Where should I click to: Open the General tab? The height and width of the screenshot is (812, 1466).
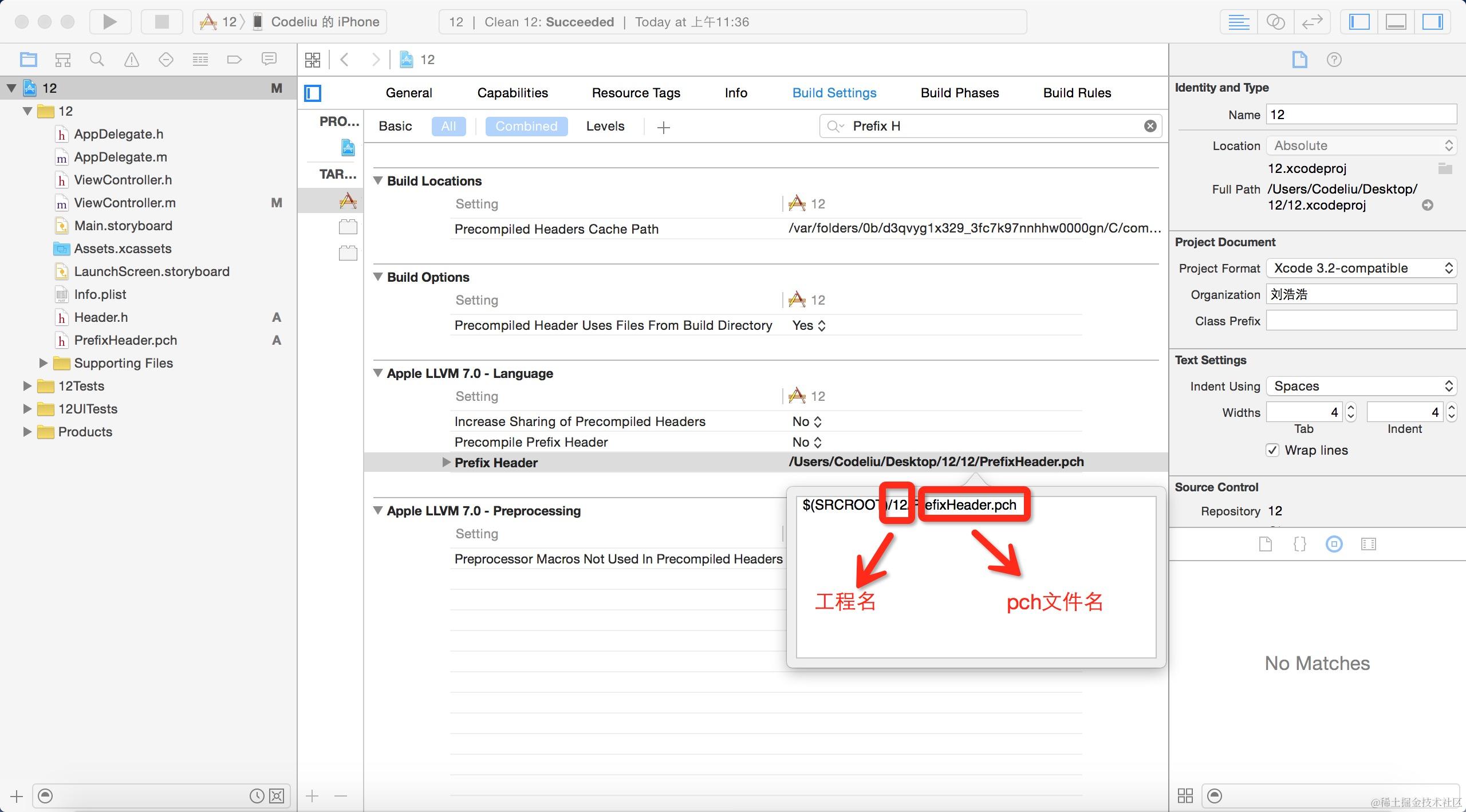[x=408, y=93]
